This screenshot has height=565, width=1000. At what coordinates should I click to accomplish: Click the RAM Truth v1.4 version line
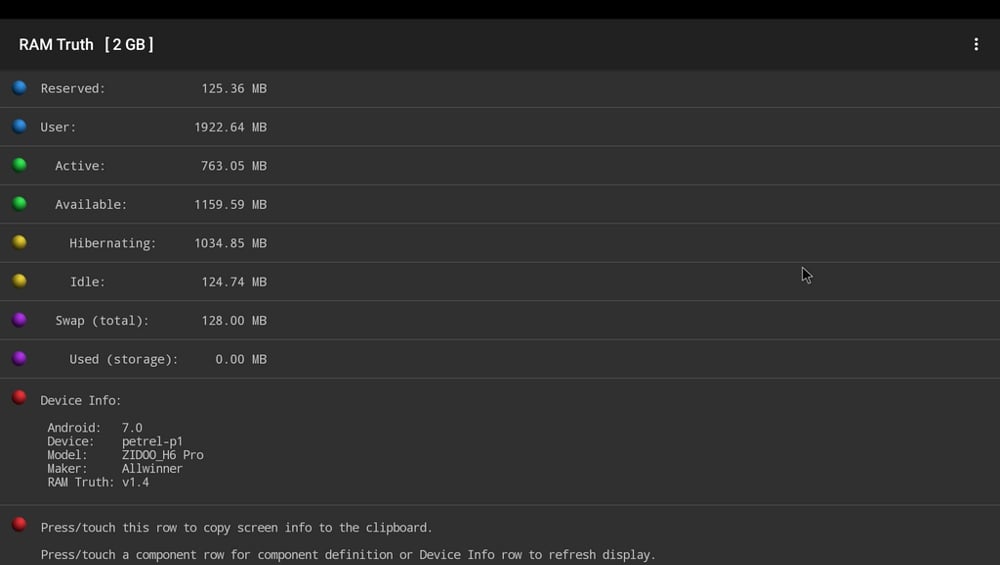98,483
